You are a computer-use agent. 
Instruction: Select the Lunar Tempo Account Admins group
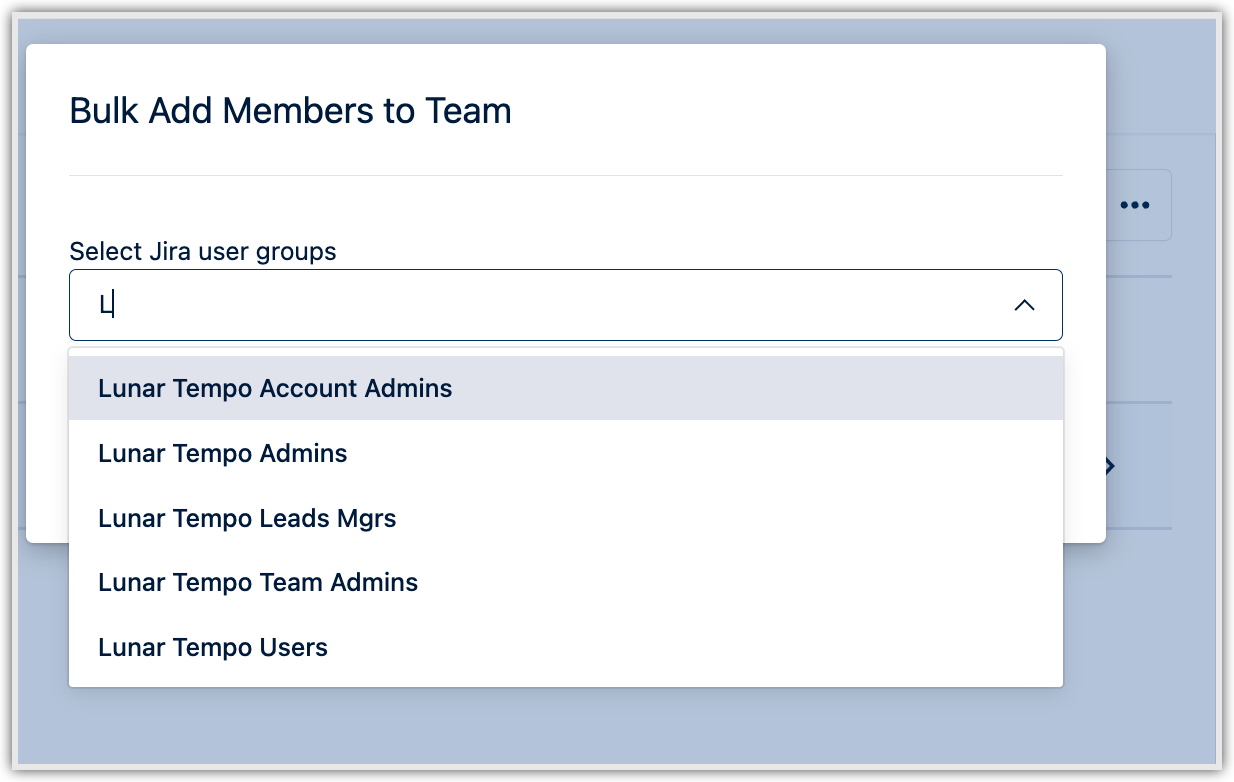[x=274, y=388]
